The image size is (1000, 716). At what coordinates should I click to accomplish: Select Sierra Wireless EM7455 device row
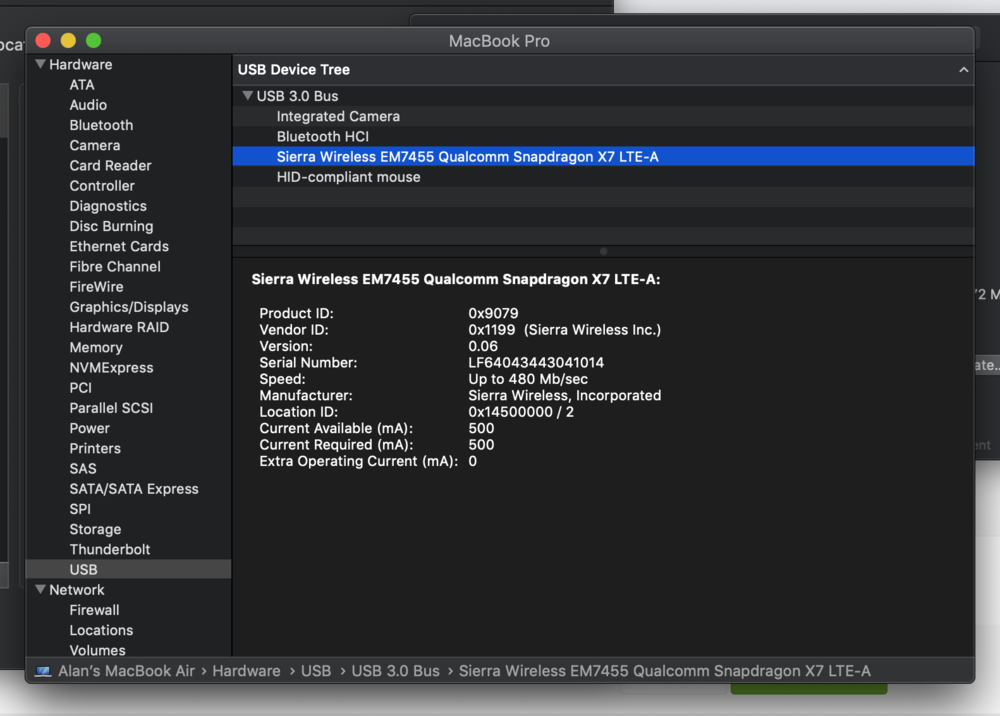click(x=603, y=157)
